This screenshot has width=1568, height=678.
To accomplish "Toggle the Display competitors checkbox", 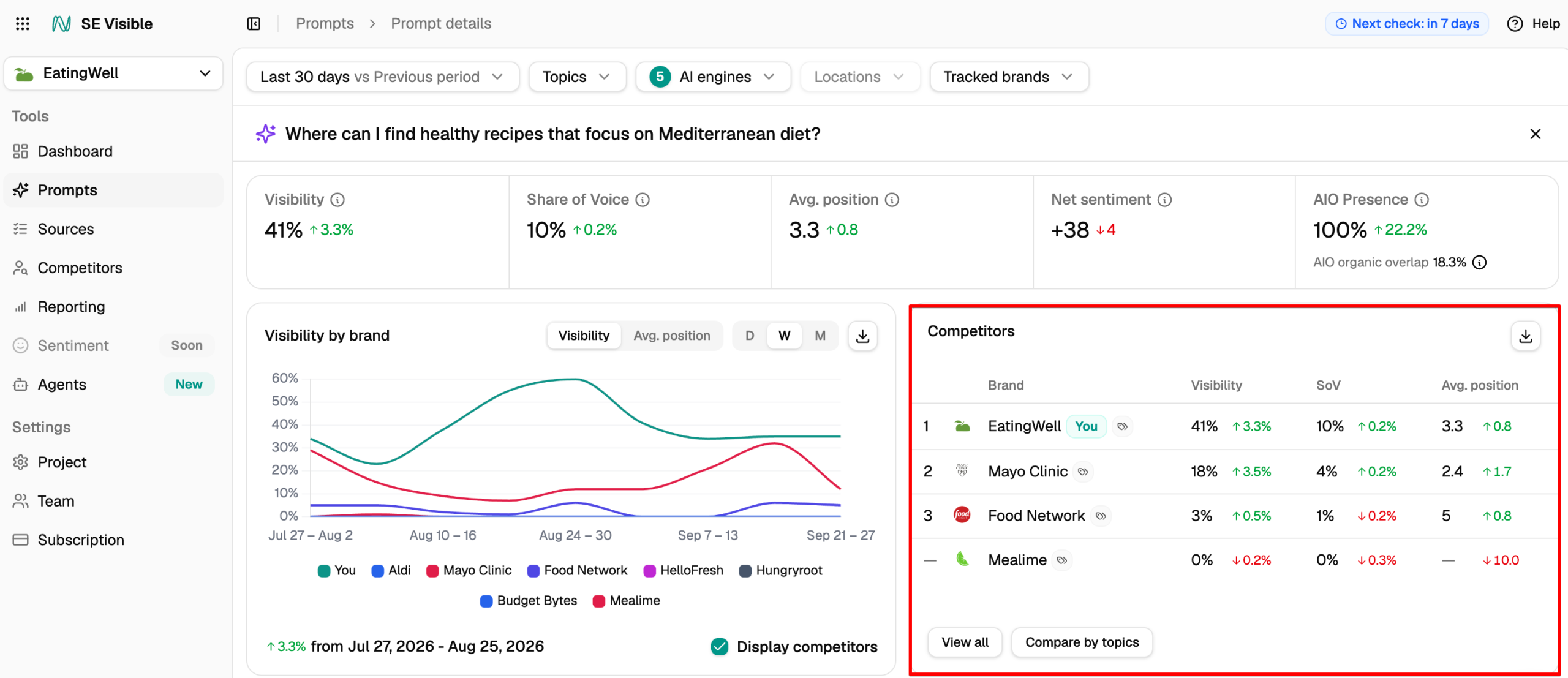I will pyautogui.click(x=720, y=647).
